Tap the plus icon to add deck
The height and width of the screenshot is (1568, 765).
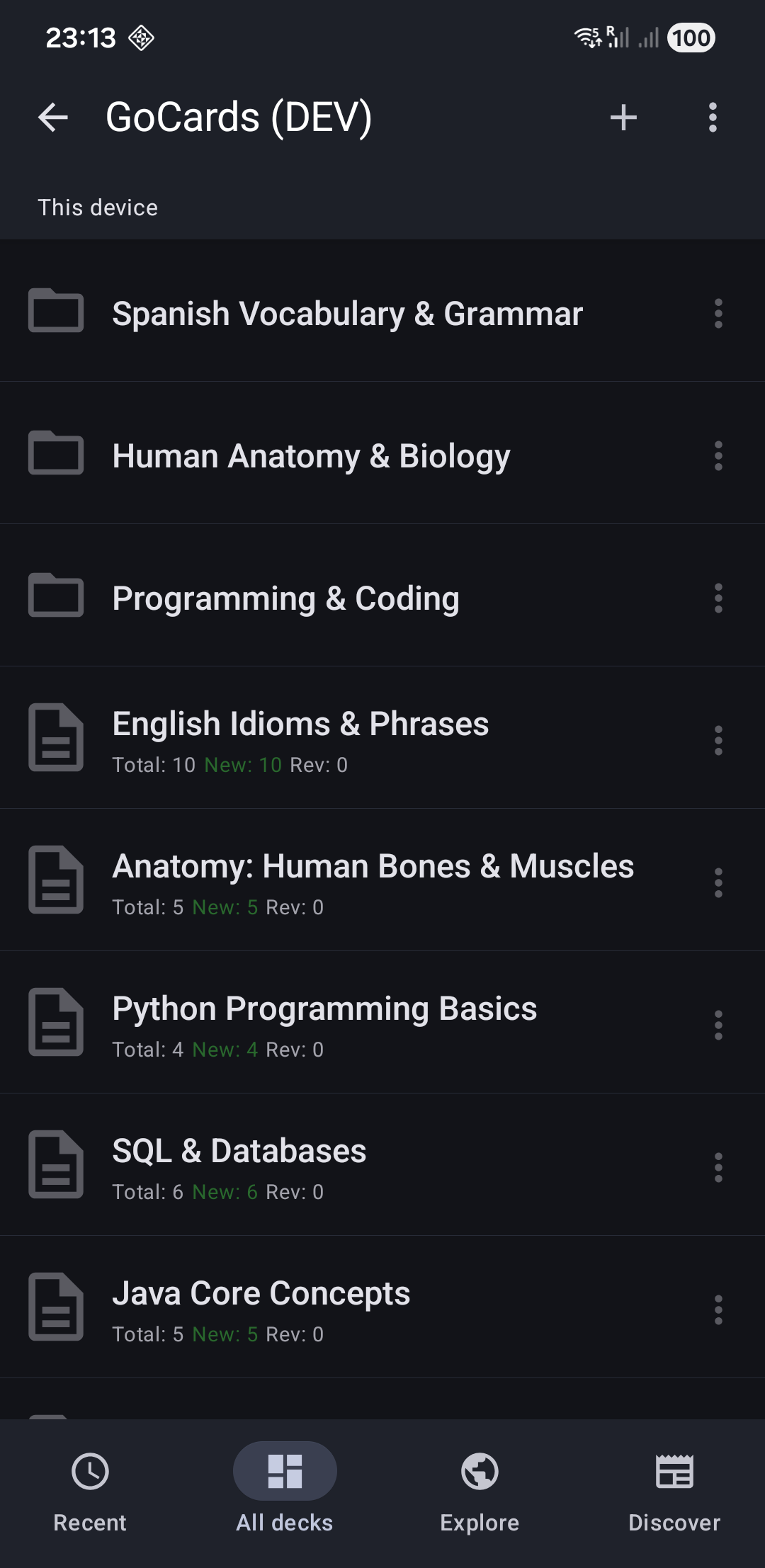pyautogui.click(x=623, y=118)
